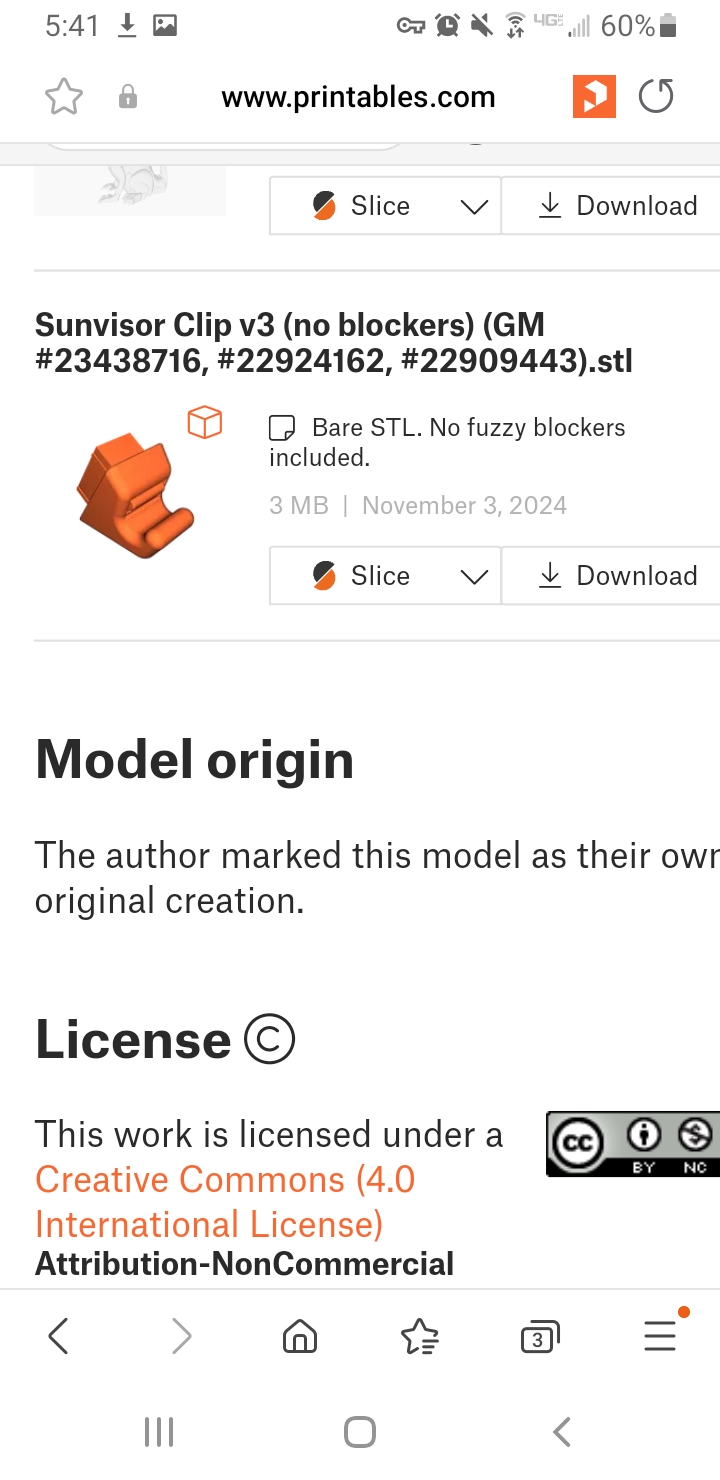Download the Sunvisor Clip v3 STL
This screenshot has height=1480, width=720.
pos(612,576)
